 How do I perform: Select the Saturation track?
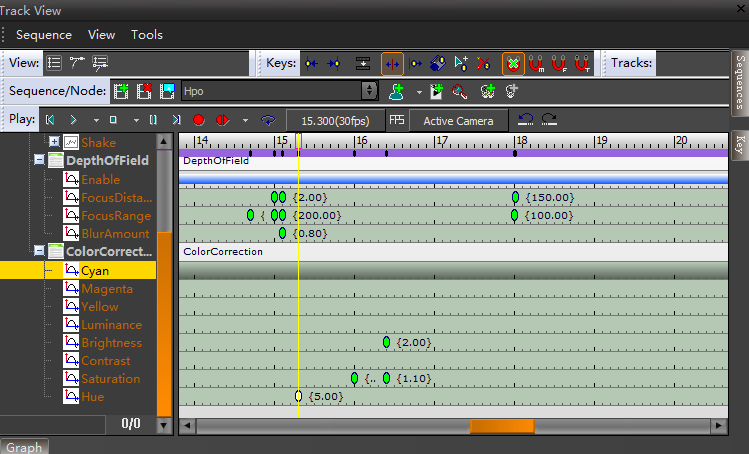(110, 379)
